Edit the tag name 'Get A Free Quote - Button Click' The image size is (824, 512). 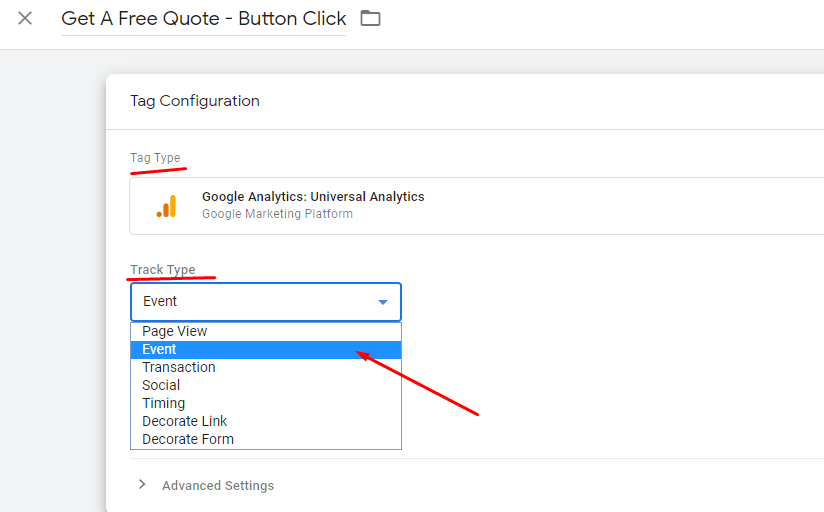(x=203, y=19)
